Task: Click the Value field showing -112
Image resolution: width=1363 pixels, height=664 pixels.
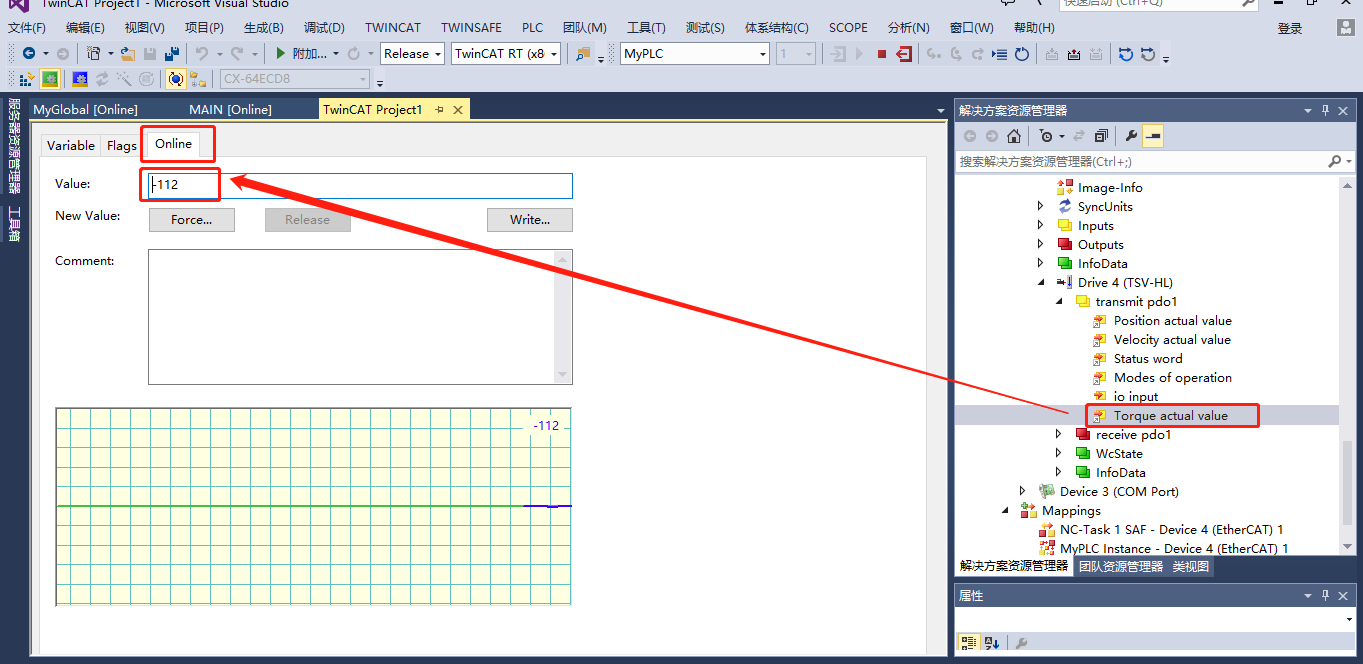Action: (361, 185)
